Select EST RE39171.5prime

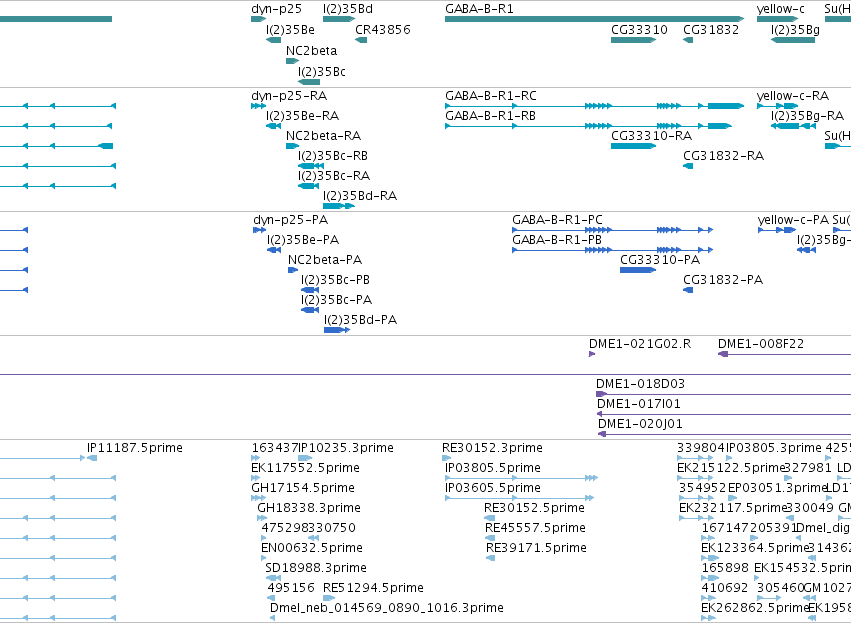[x=536, y=548]
